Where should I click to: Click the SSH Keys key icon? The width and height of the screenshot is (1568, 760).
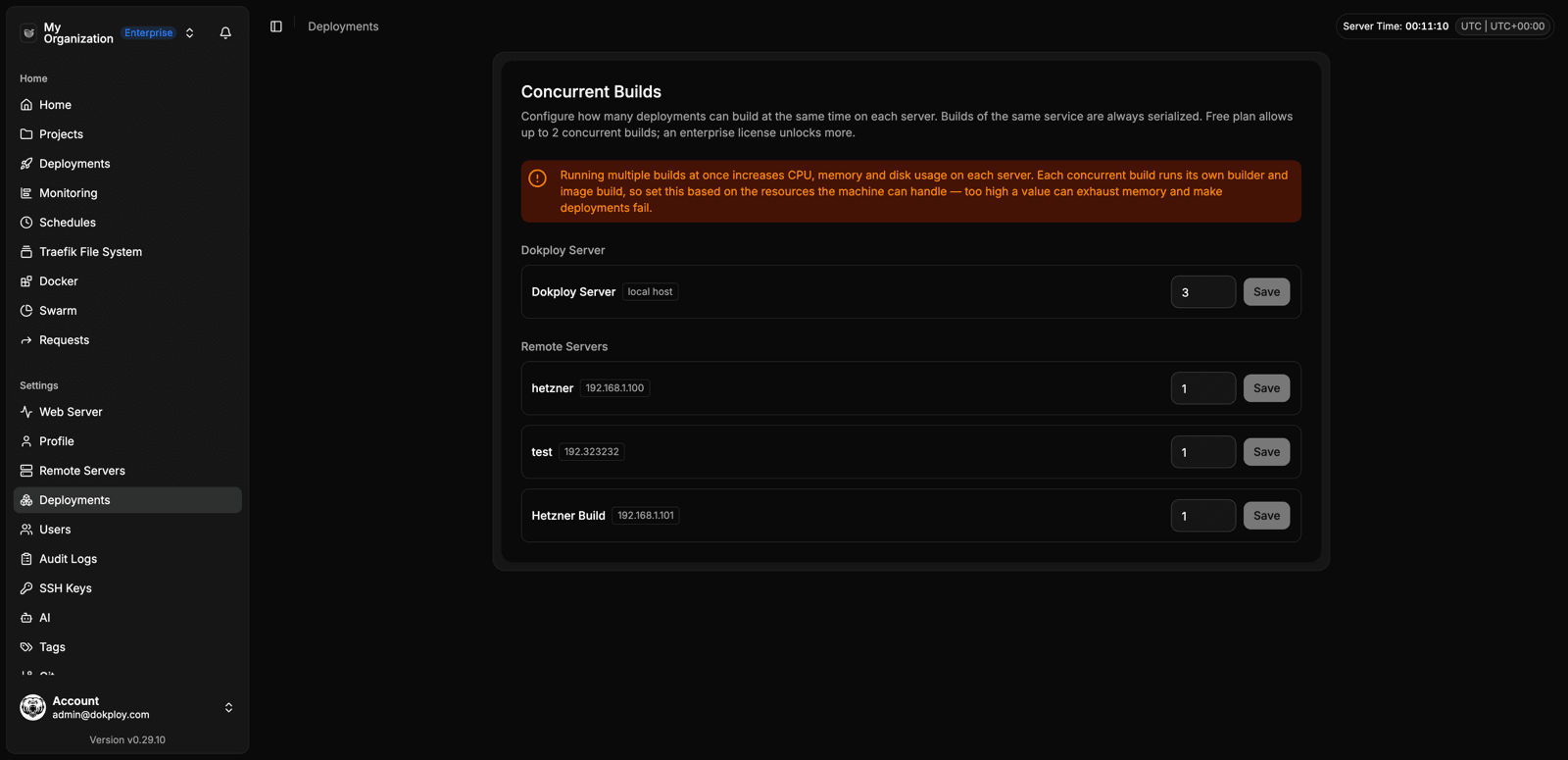tap(26, 588)
